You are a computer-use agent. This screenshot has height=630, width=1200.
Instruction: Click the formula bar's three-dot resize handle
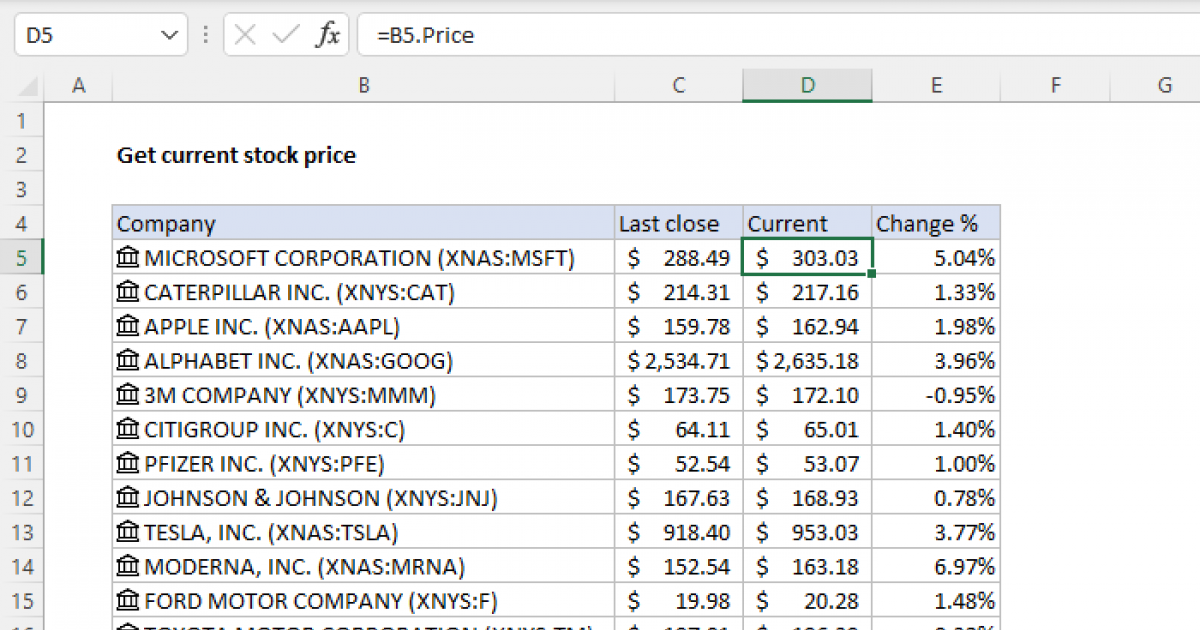(206, 36)
